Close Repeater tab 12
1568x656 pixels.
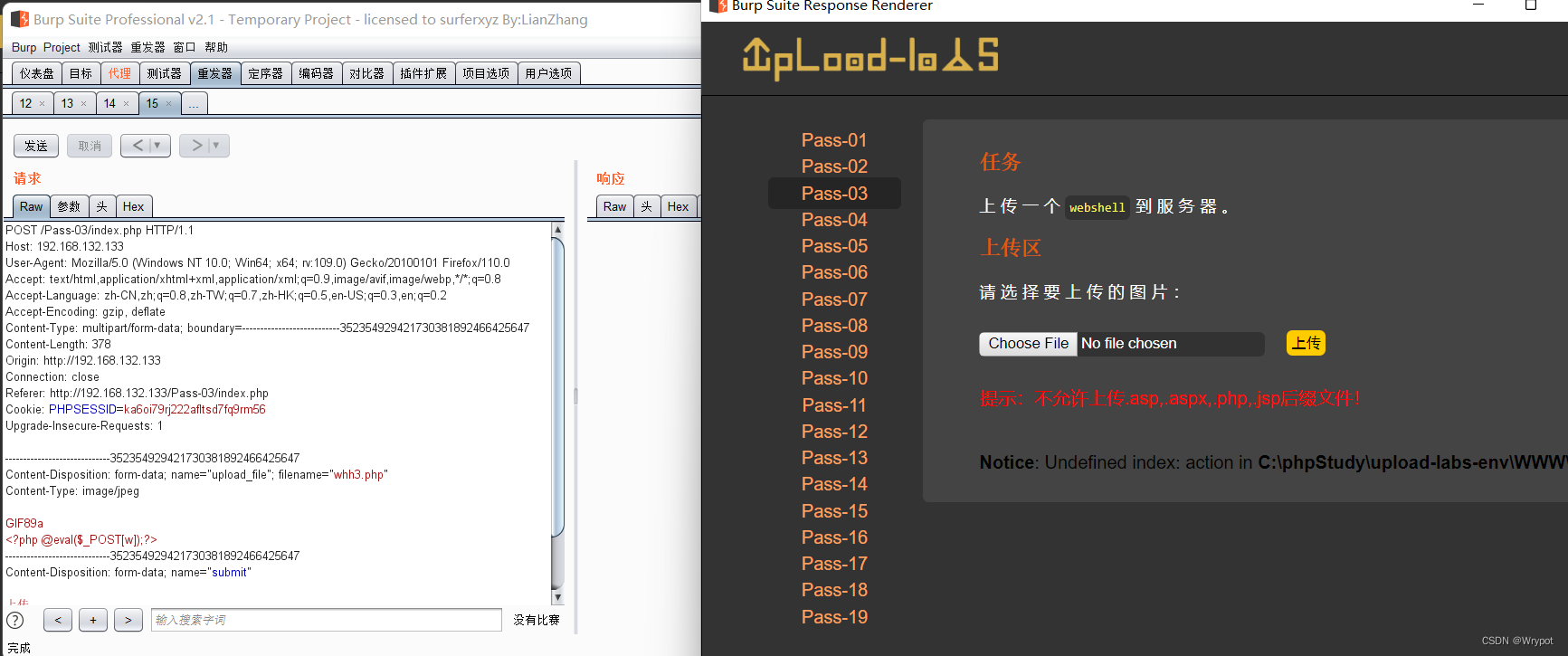pos(42,104)
